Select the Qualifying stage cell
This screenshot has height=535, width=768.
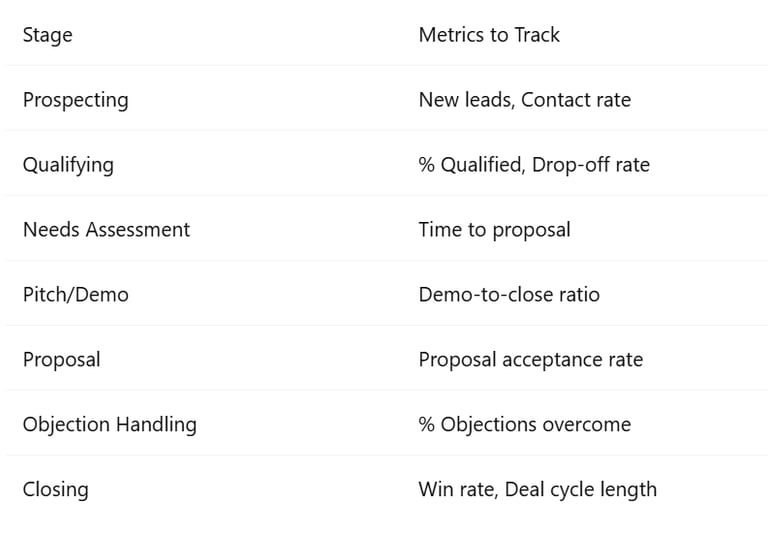[68, 165]
